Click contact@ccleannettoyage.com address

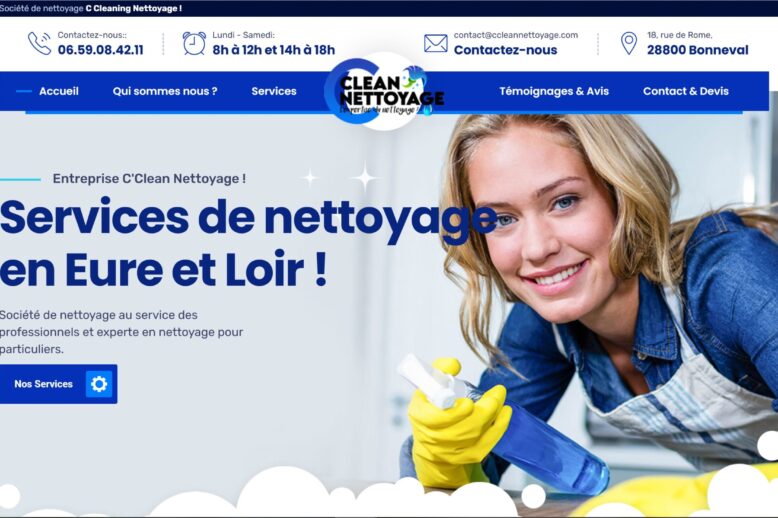(516, 35)
